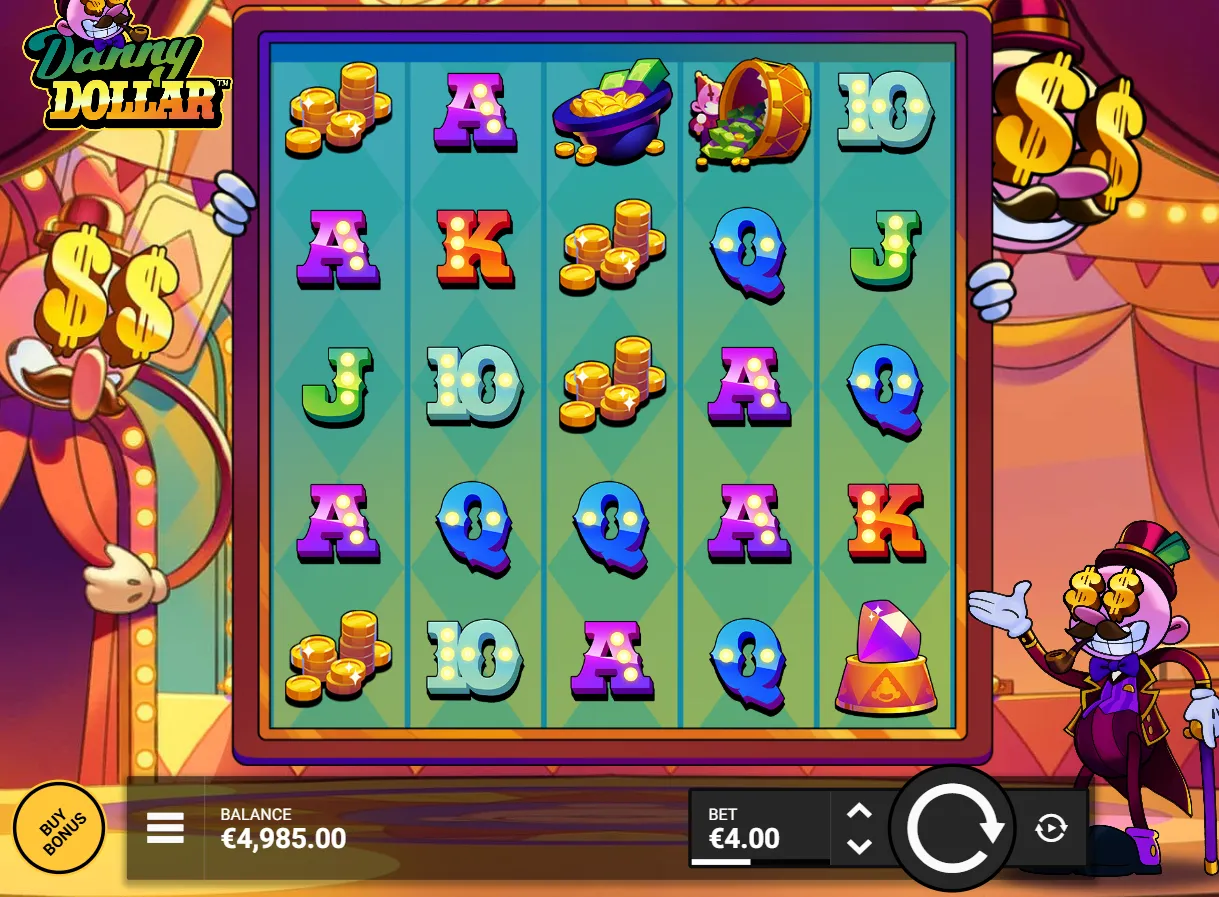This screenshot has width=1219, height=897.
Task: Click the 10 symbol at top of reel five
Action: tap(886, 110)
